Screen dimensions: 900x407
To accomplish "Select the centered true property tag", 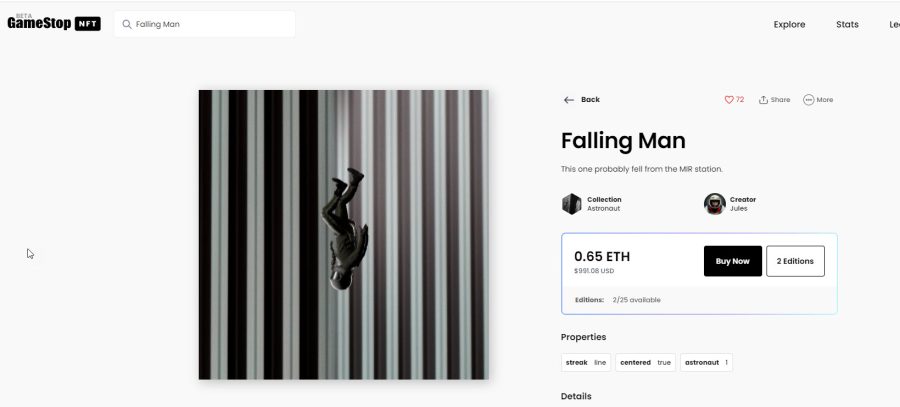I will click(x=645, y=363).
